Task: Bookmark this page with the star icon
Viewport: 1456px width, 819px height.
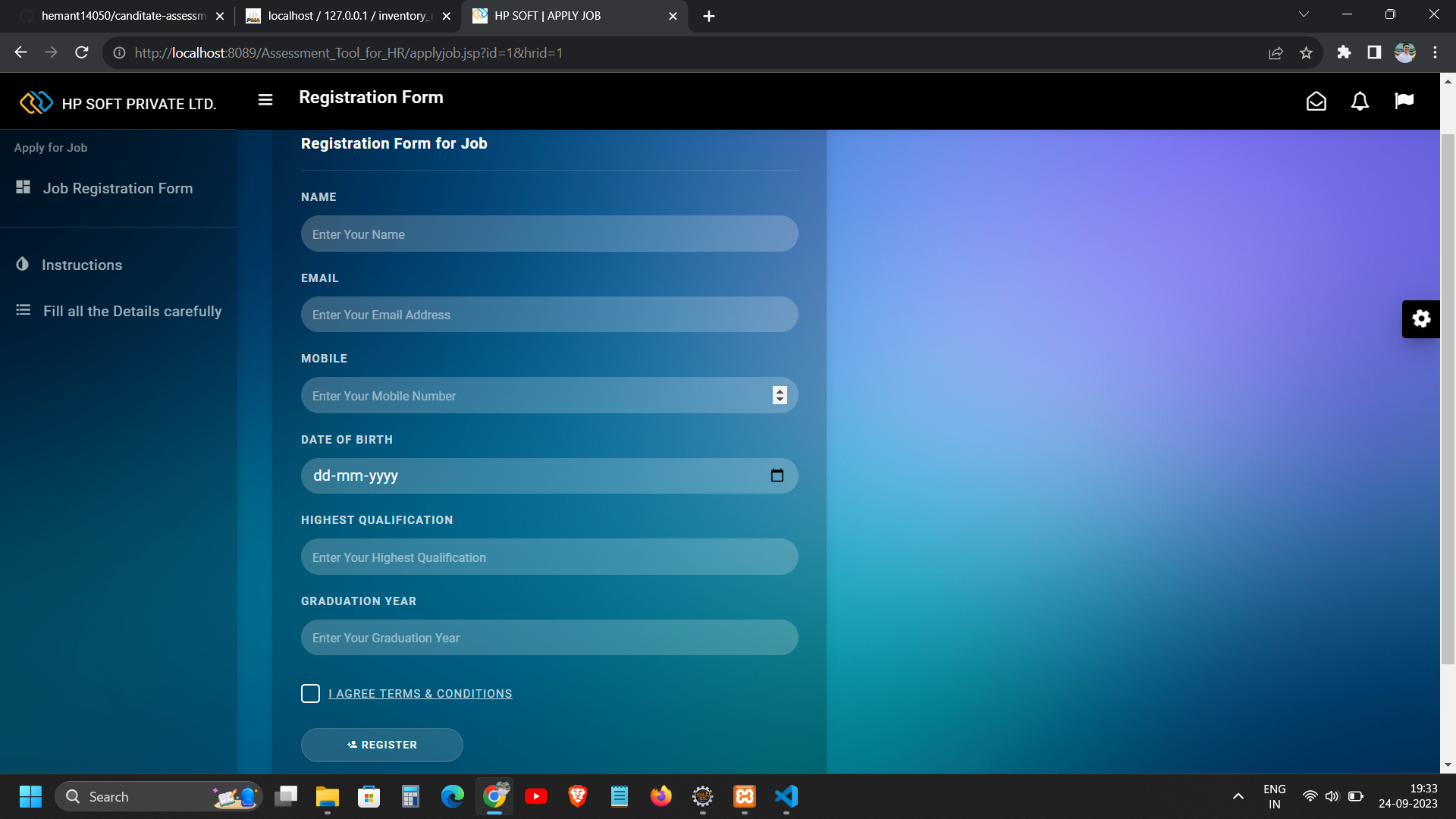Action: (x=1306, y=53)
